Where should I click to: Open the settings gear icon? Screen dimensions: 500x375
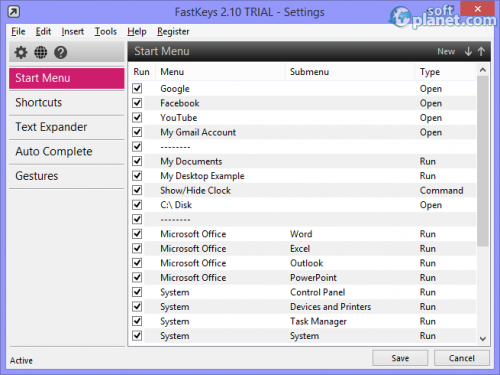(x=21, y=52)
